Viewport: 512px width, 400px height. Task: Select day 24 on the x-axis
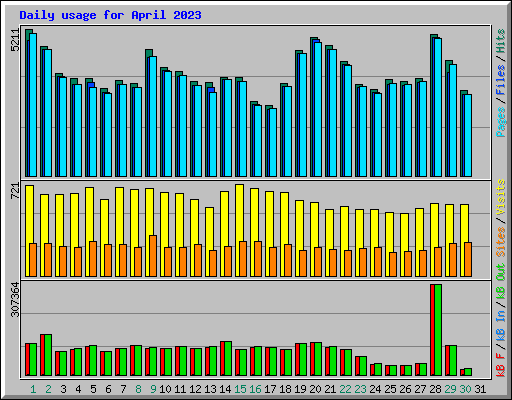375,389
